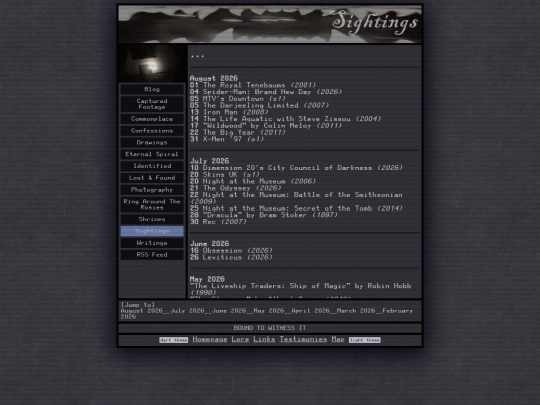This screenshot has width=540, height=405.
Task: Open the Photography section
Action: pyautogui.click(x=152, y=190)
